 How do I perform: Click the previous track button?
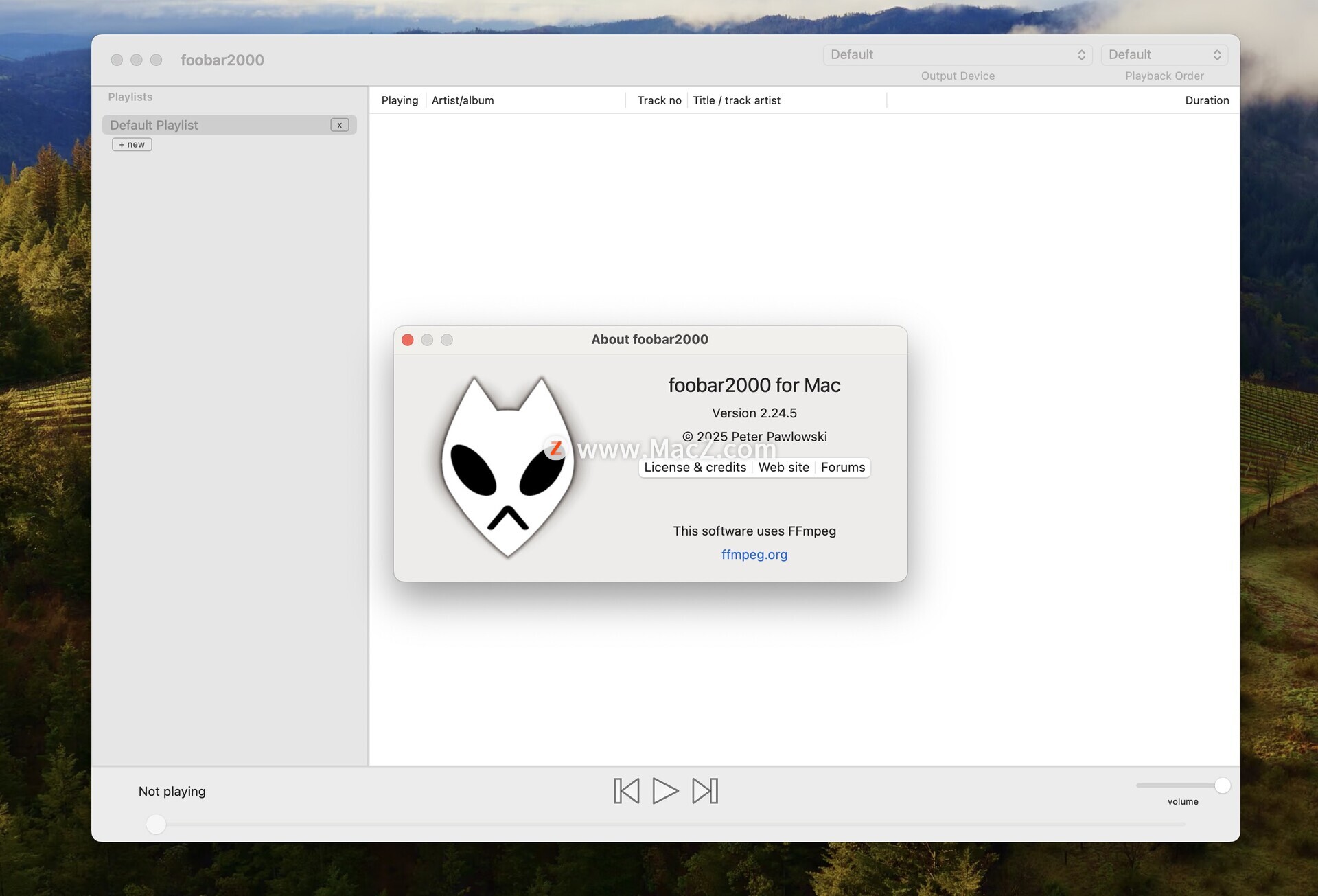(626, 791)
